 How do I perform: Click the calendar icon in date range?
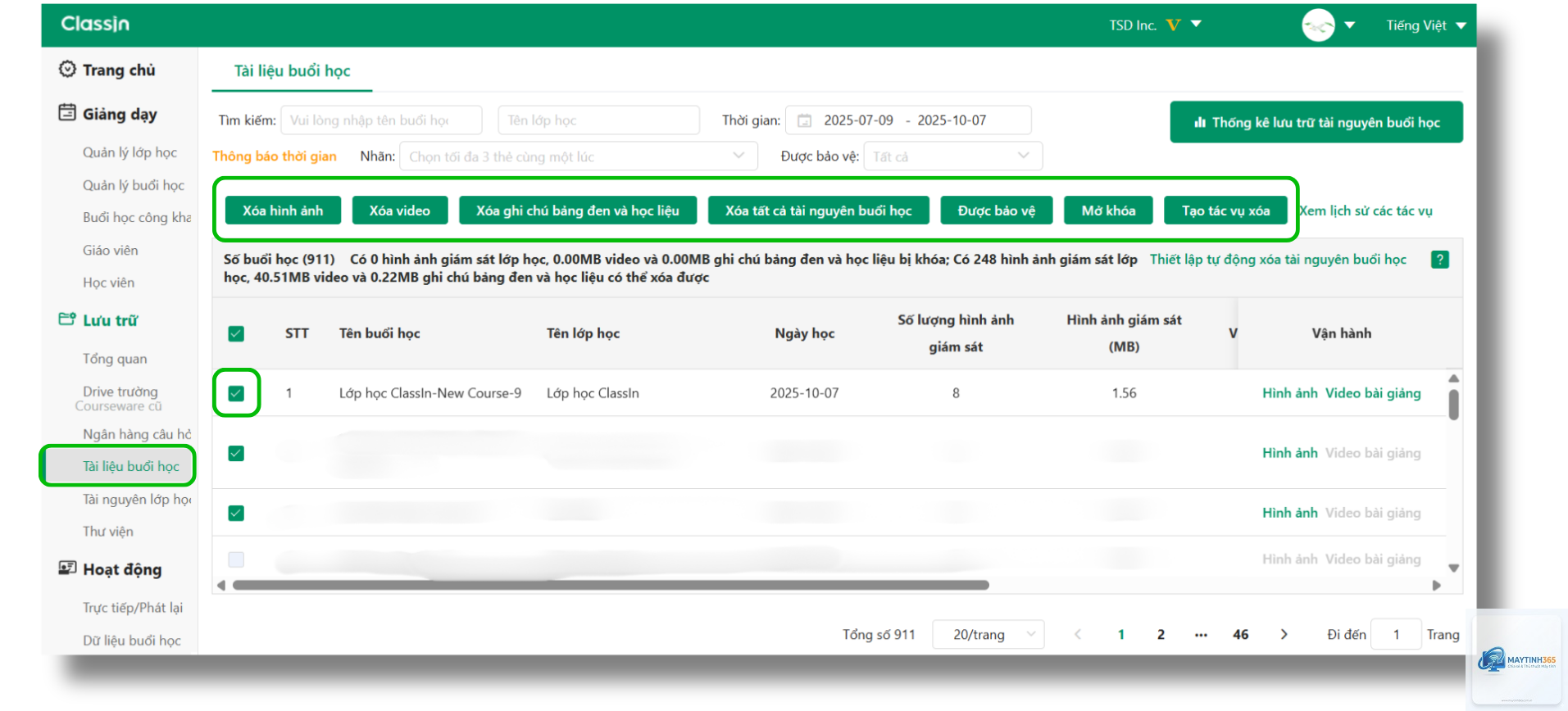coord(804,120)
